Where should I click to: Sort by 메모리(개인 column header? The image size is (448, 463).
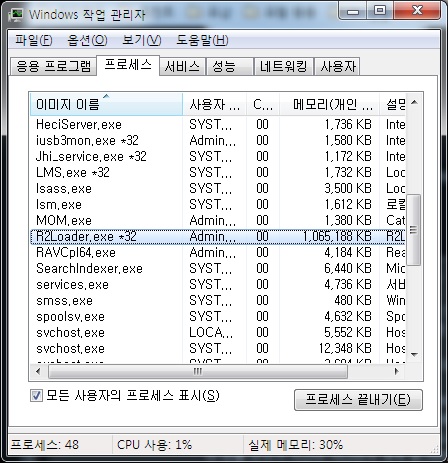pos(329,104)
